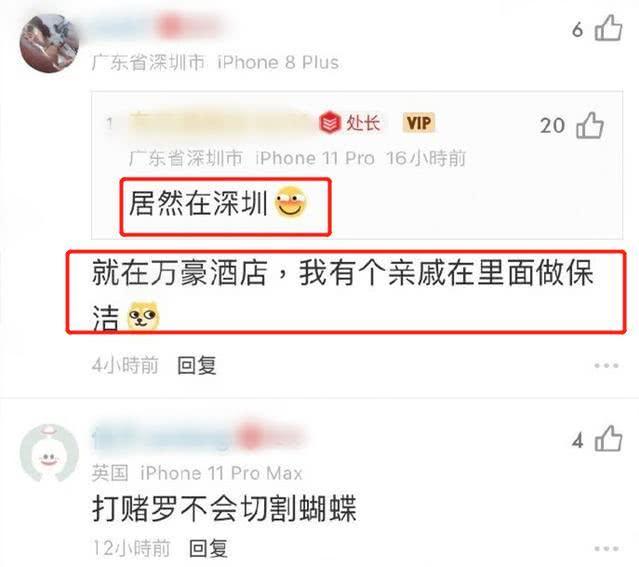Open the first commenter's profile avatar

(x=49, y=43)
